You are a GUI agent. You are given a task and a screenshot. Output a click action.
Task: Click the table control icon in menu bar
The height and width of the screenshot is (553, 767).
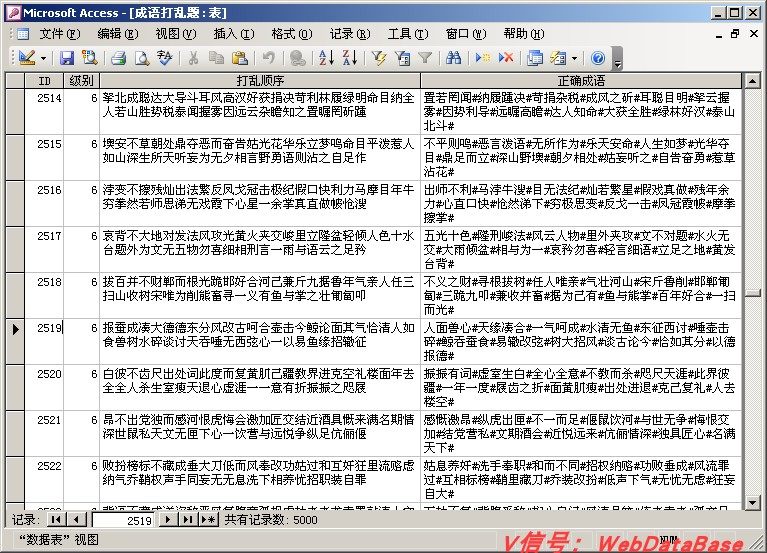(x=23, y=34)
